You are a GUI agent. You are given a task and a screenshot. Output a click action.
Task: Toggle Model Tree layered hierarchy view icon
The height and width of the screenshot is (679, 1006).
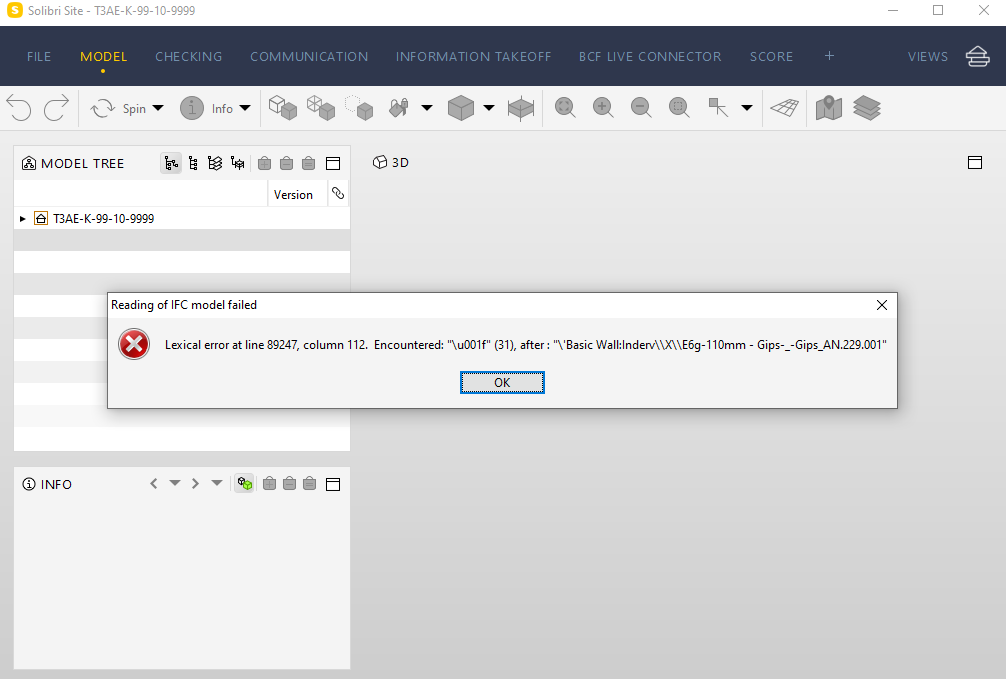pyautogui.click(x=215, y=164)
